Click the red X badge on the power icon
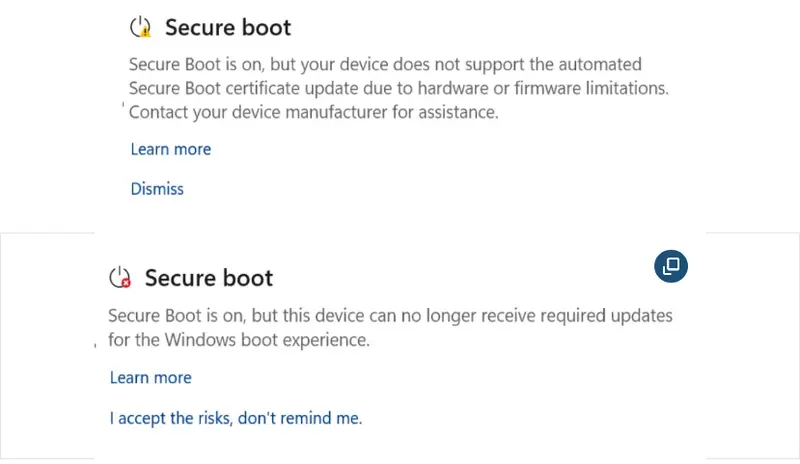Viewport: 800px width, 464px height. 125,283
